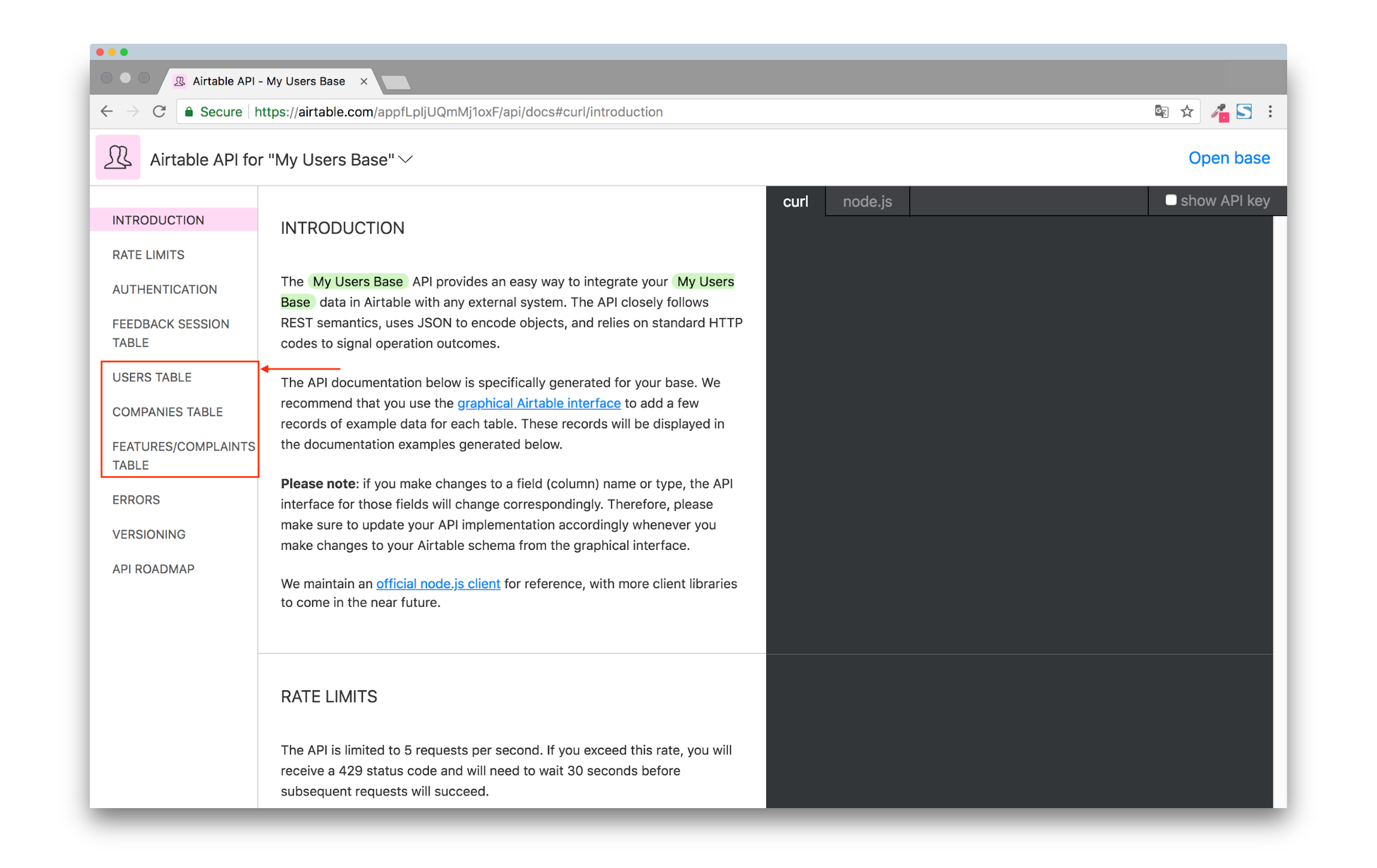Go to Users Table in sidebar
The width and height of the screenshot is (1377, 868).
tap(152, 377)
